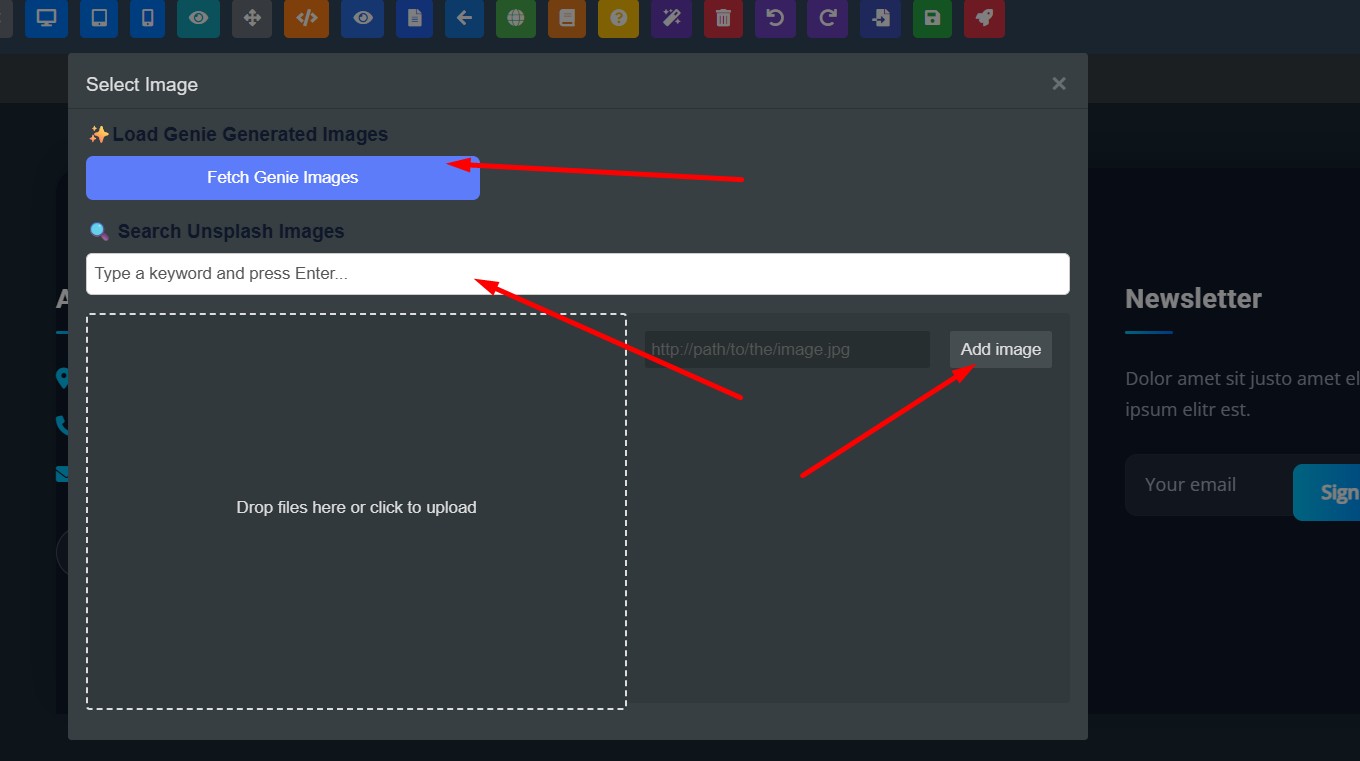The width and height of the screenshot is (1360, 761).
Task: Click the trash delete icon
Action: tap(723, 19)
